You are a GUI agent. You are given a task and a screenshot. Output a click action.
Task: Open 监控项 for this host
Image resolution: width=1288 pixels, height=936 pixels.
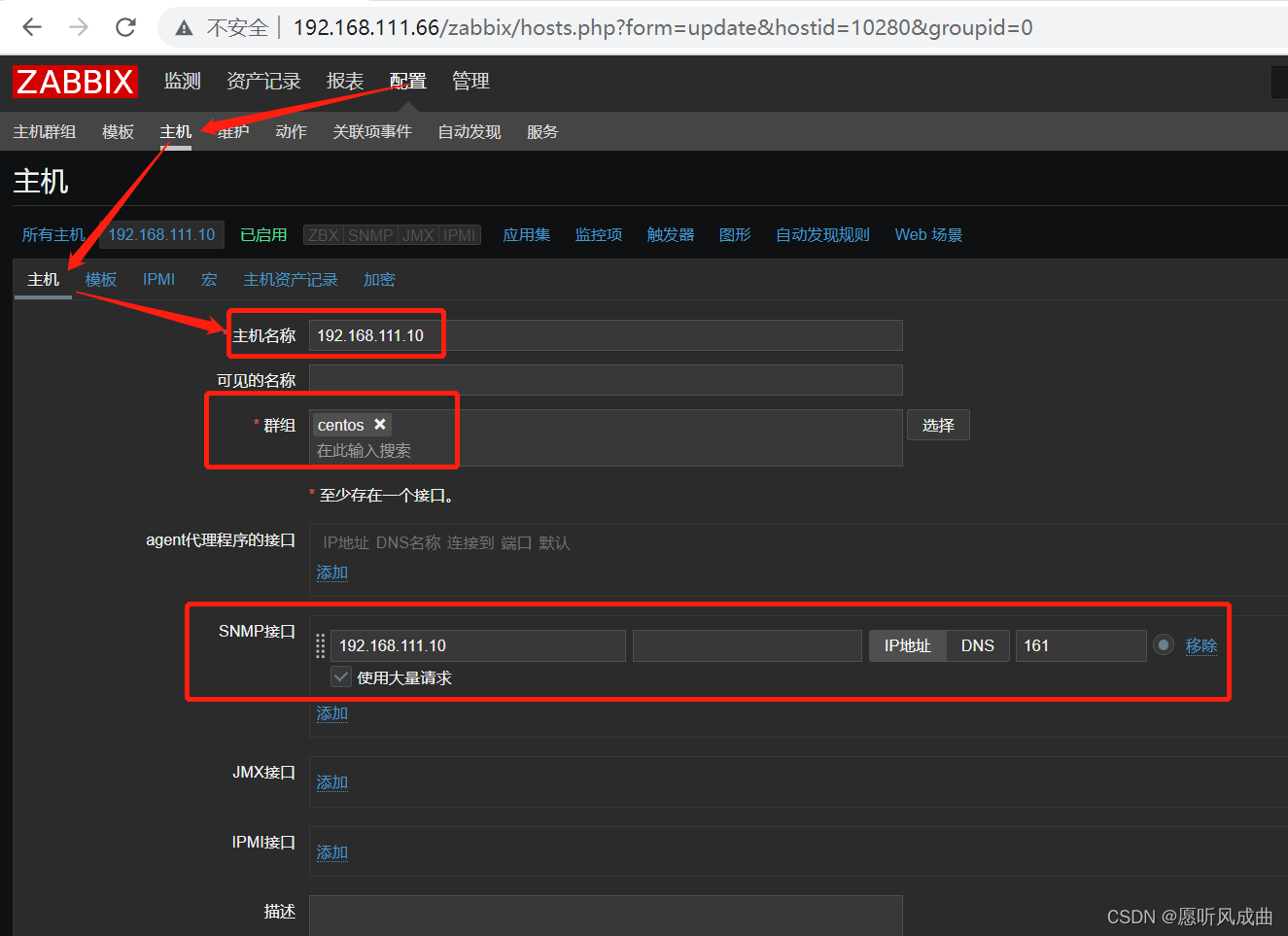click(x=599, y=234)
